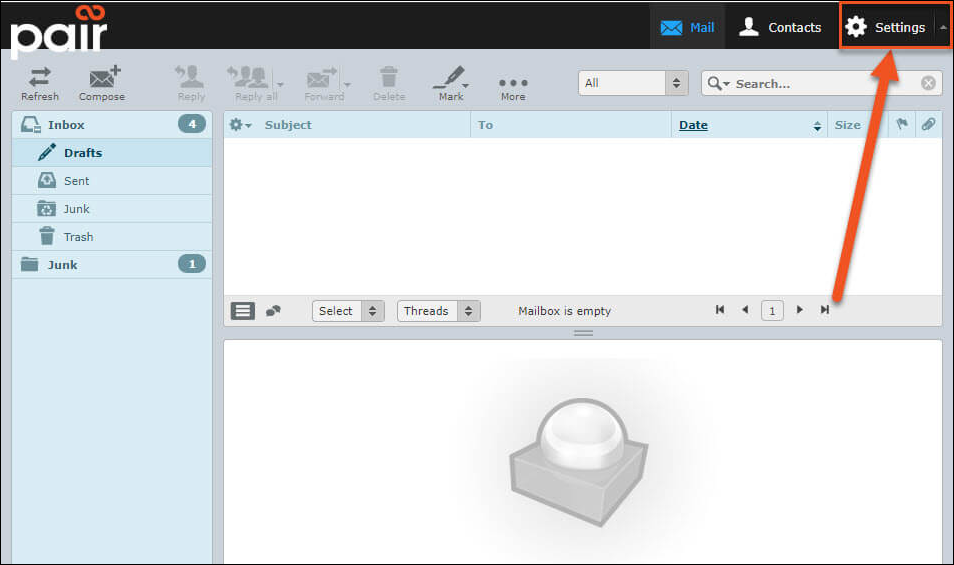
Task: Click the Mailbox is empty status text
Action: (564, 311)
